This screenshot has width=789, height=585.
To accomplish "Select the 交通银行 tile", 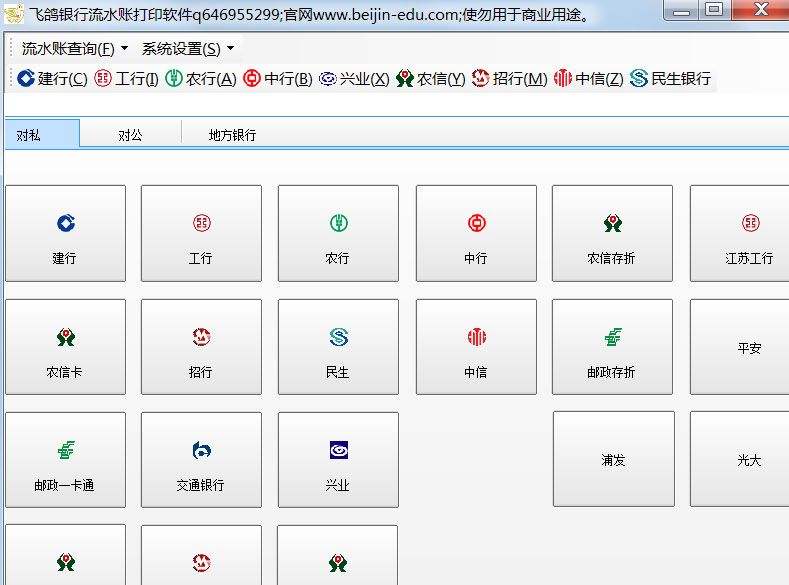I will click(x=201, y=460).
